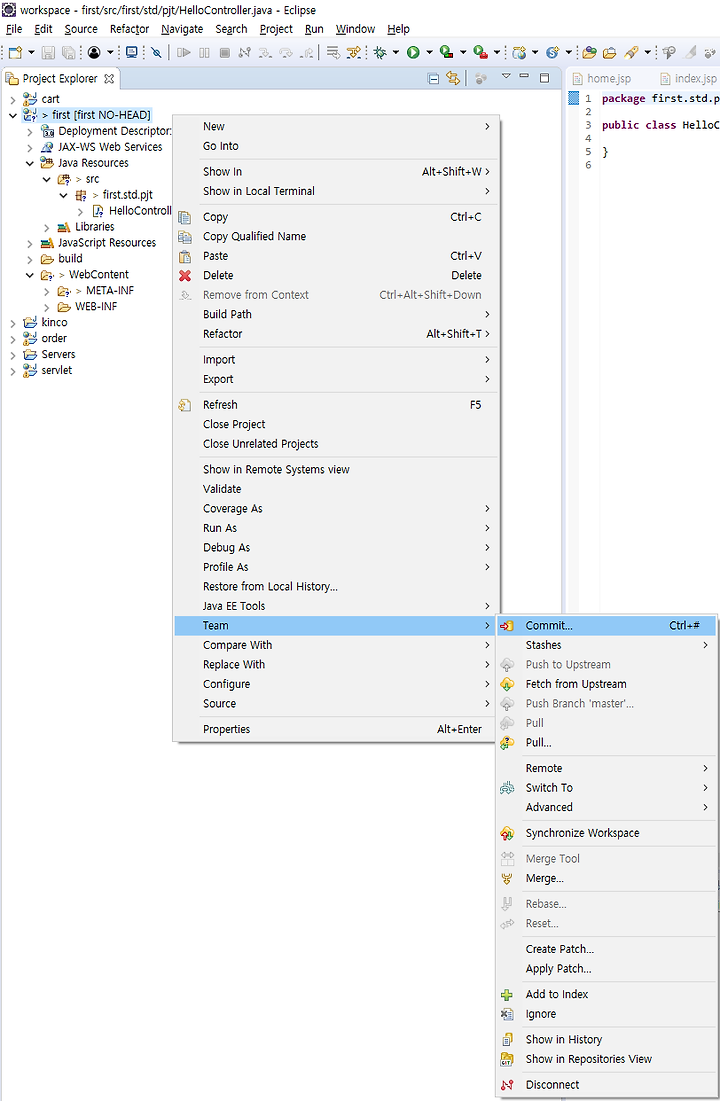Open the Run toolbar dropdown arrow
Viewport: 720px width, 1101px height.
click(x=429, y=53)
